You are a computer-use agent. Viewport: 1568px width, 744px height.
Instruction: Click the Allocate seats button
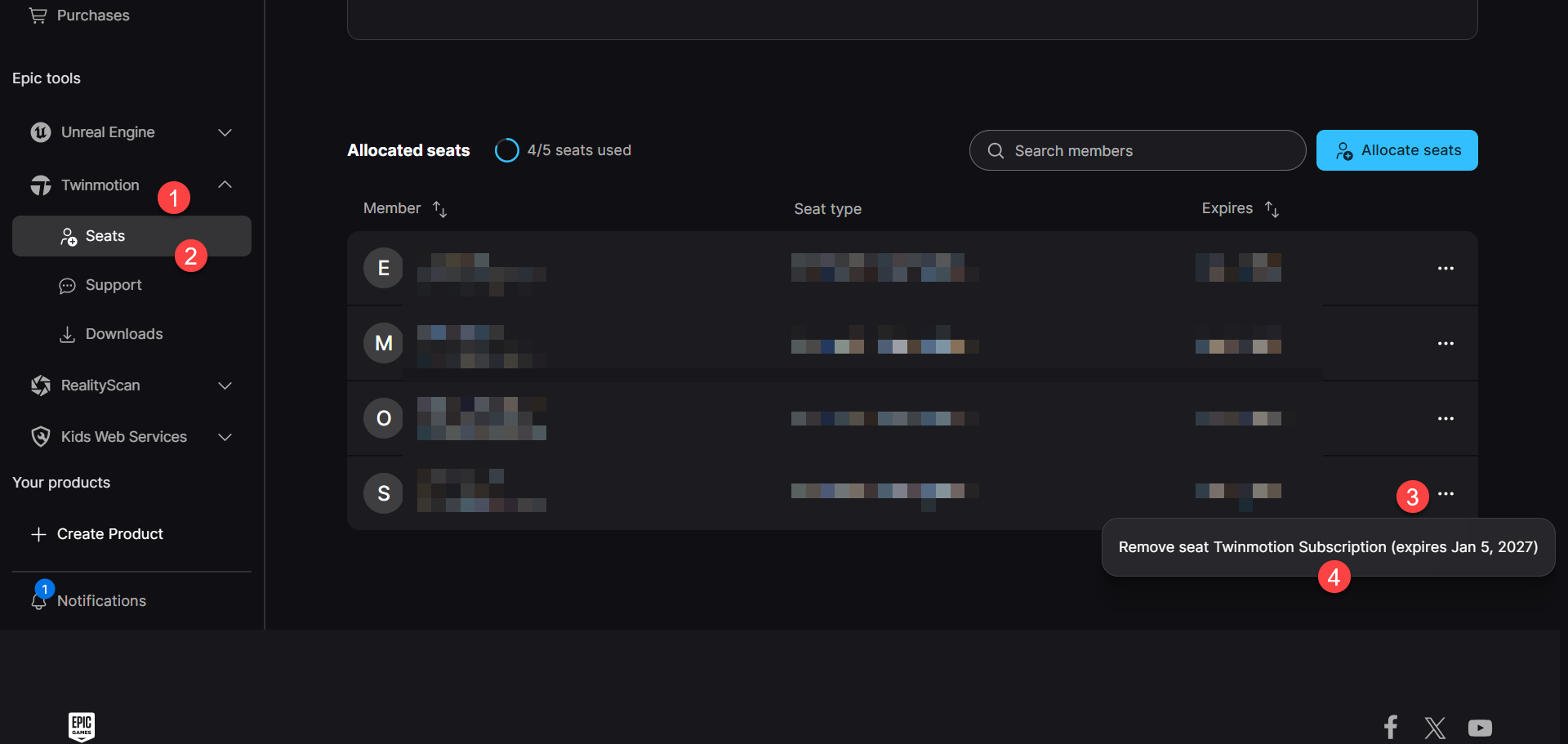tap(1397, 150)
